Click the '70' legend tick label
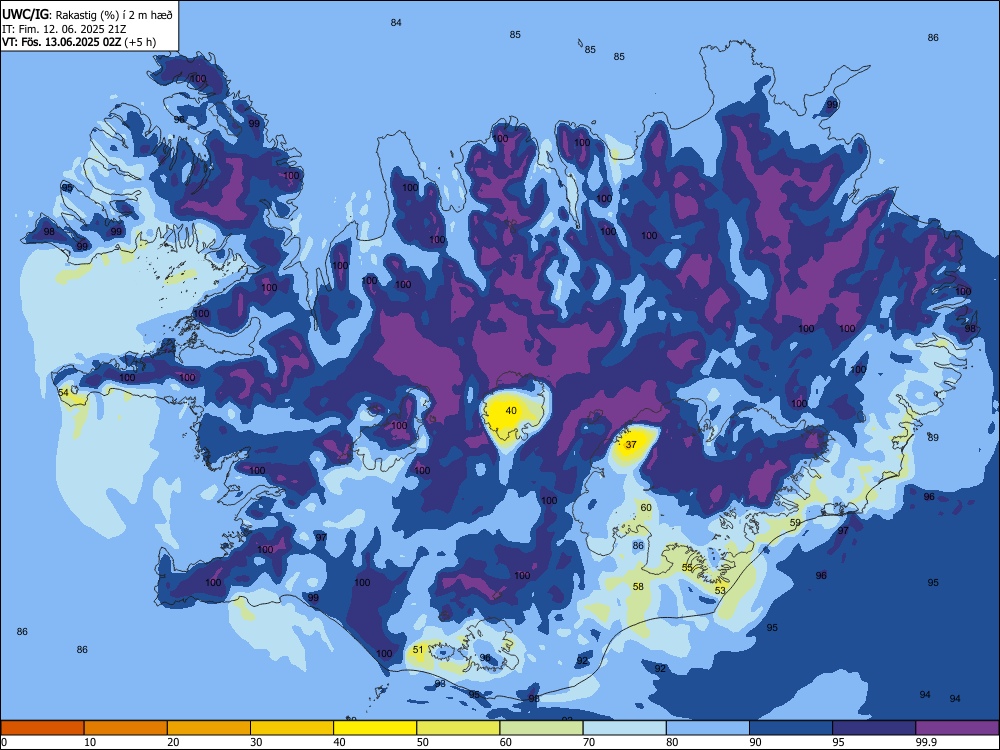This screenshot has width=1000, height=750. click(589, 742)
